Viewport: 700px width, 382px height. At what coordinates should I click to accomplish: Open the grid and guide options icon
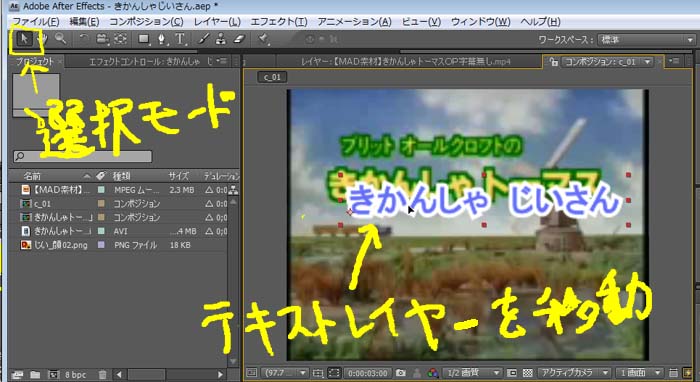coord(317,373)
